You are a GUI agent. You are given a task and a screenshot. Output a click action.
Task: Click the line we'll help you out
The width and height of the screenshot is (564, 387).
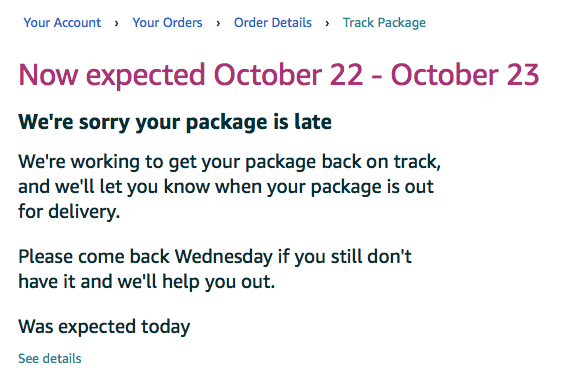pos(146,282)
